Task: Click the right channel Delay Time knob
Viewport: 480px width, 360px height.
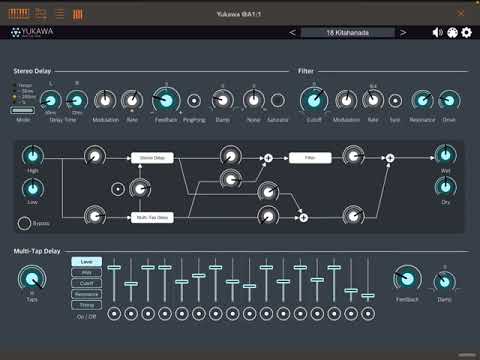Action: click(x=77, y=101)
